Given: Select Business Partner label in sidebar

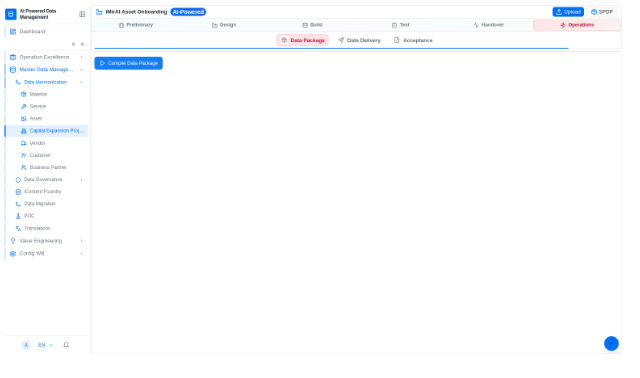Looking at the screenshot, I should tap(48, 167).
